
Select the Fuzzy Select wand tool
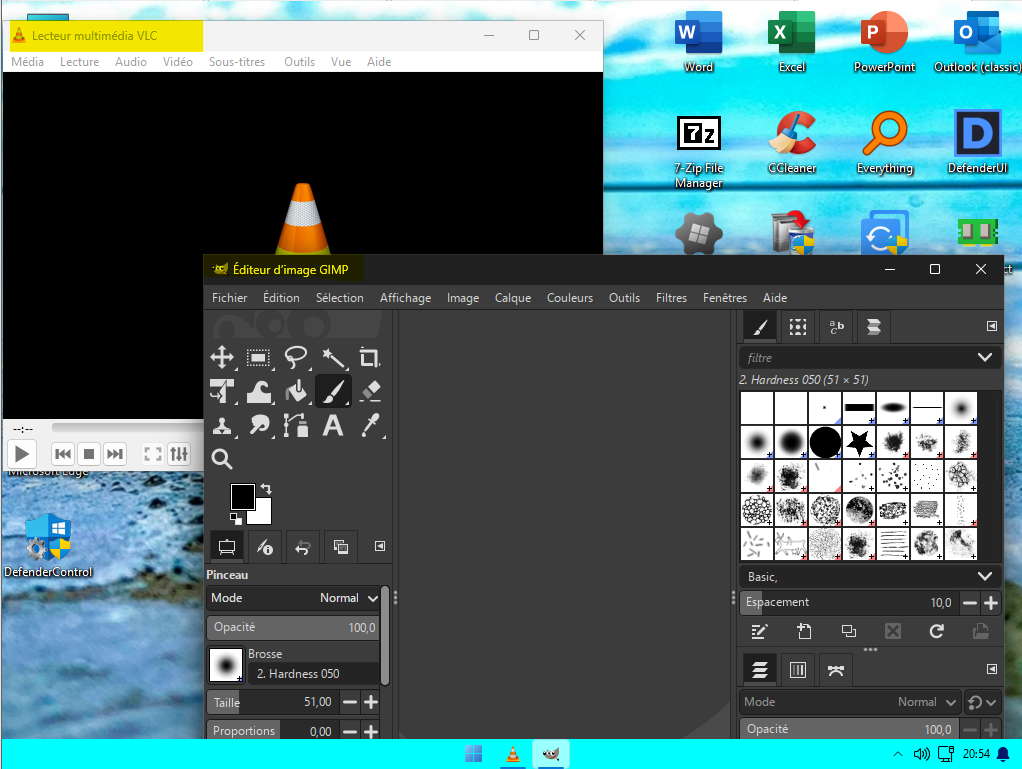coord(333,357)
